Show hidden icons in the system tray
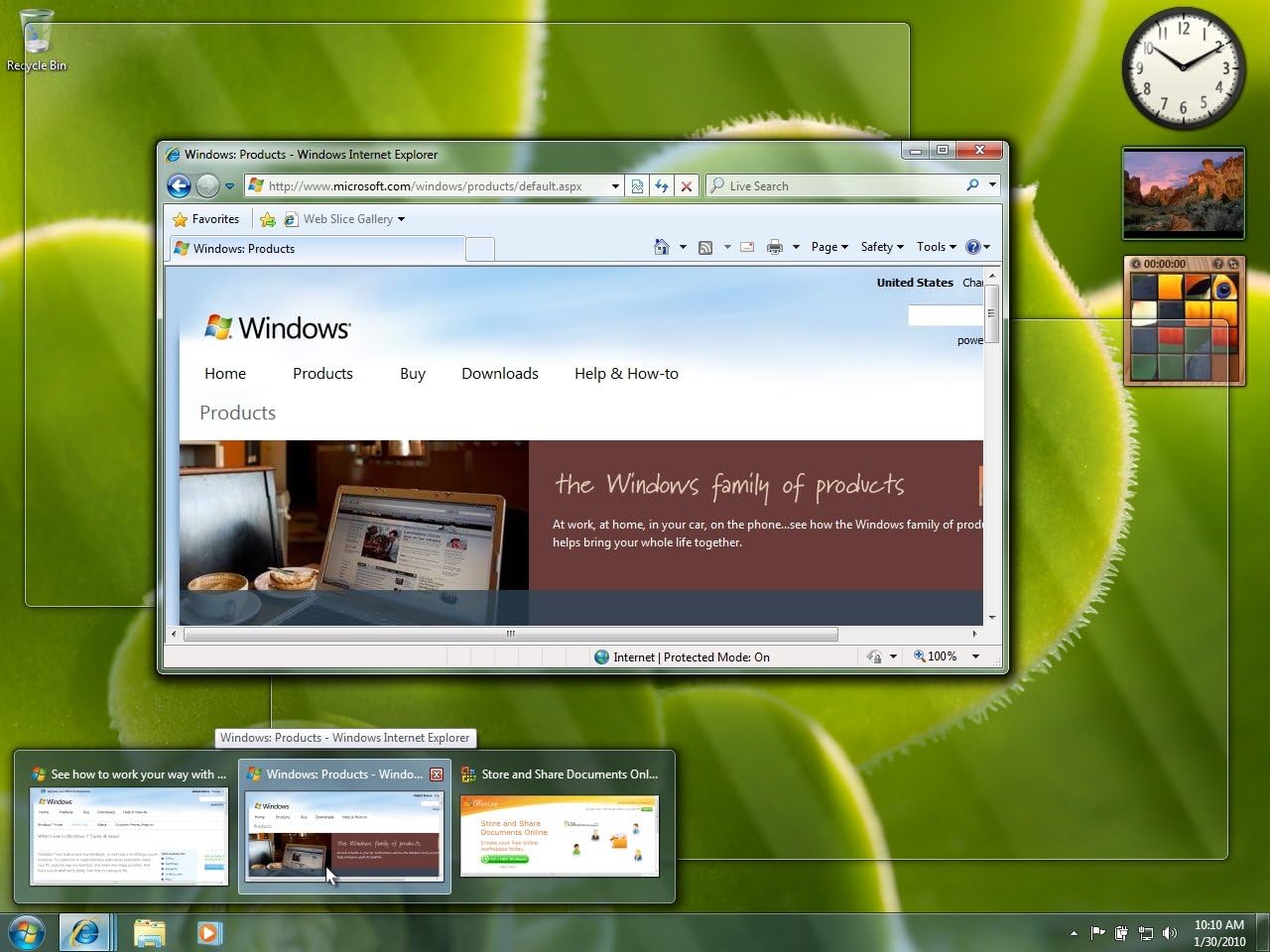 (x=1074, y=933)
